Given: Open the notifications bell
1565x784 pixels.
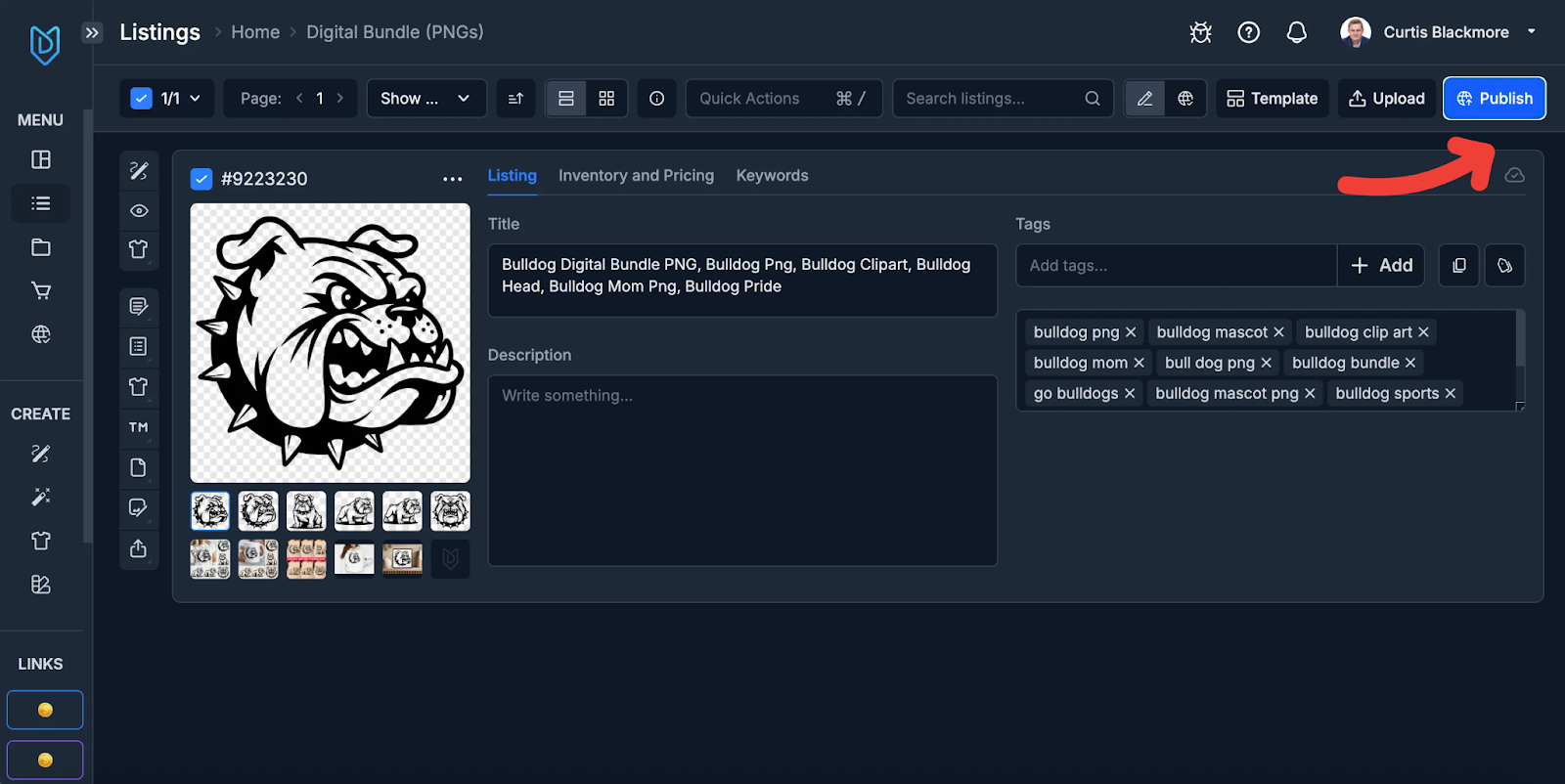Looking at the screenshot, I should pyautogui.click(x=1297, y=32).
